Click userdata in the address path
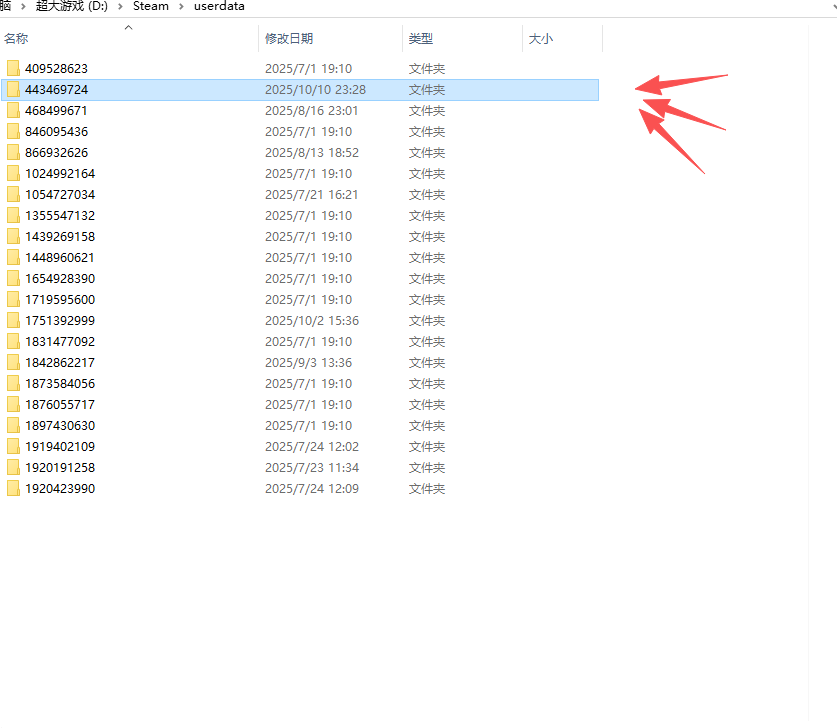This screenshot has width=837, height=728. [219, 7]
